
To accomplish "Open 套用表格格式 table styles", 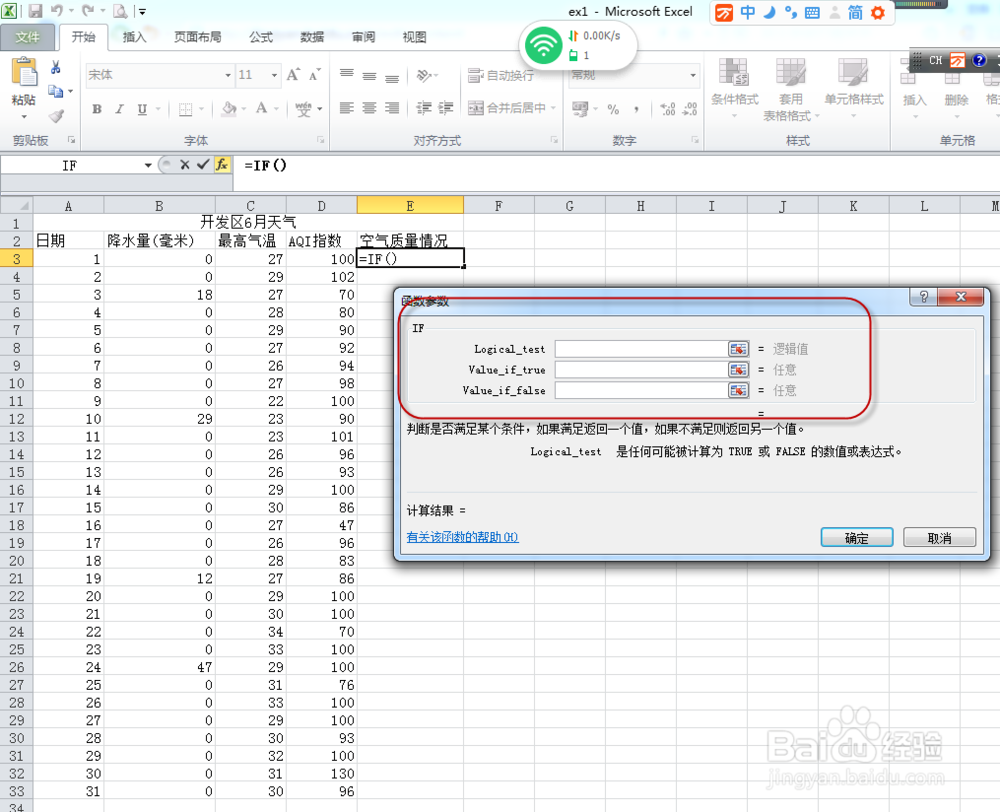I will pos(791,89).
